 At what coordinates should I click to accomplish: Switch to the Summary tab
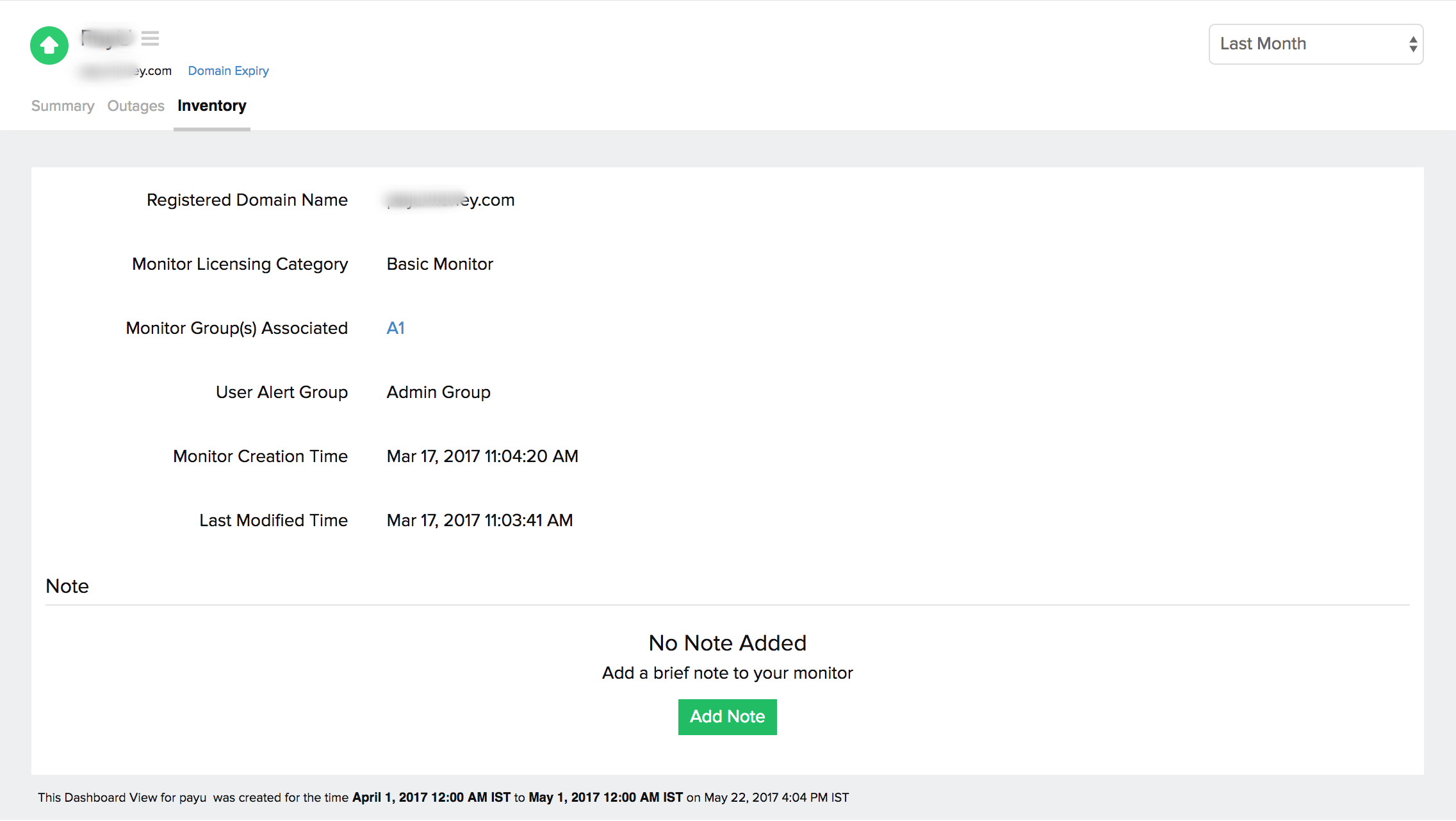click(63, 106)
